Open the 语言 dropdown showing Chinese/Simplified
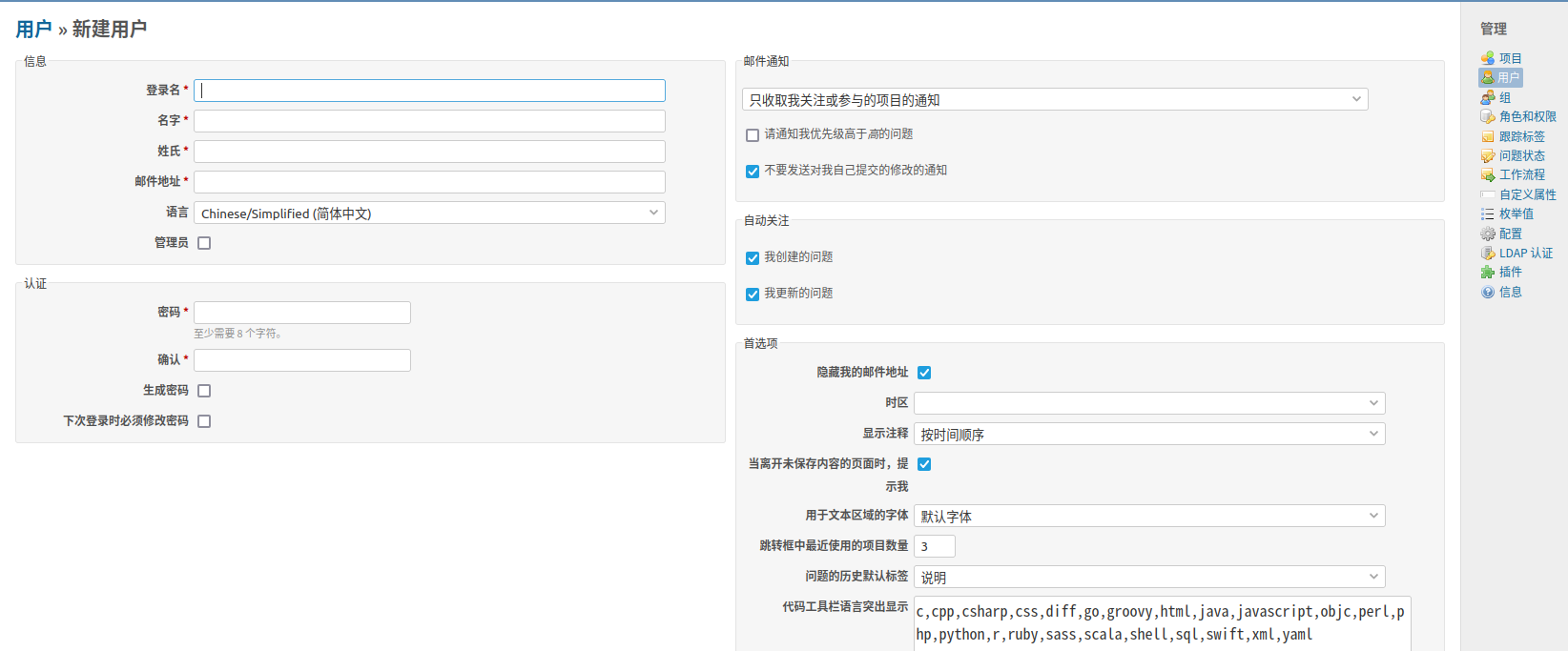This screenshot has width=1568, height=651. pyautogui.click(x=429, y=213)
